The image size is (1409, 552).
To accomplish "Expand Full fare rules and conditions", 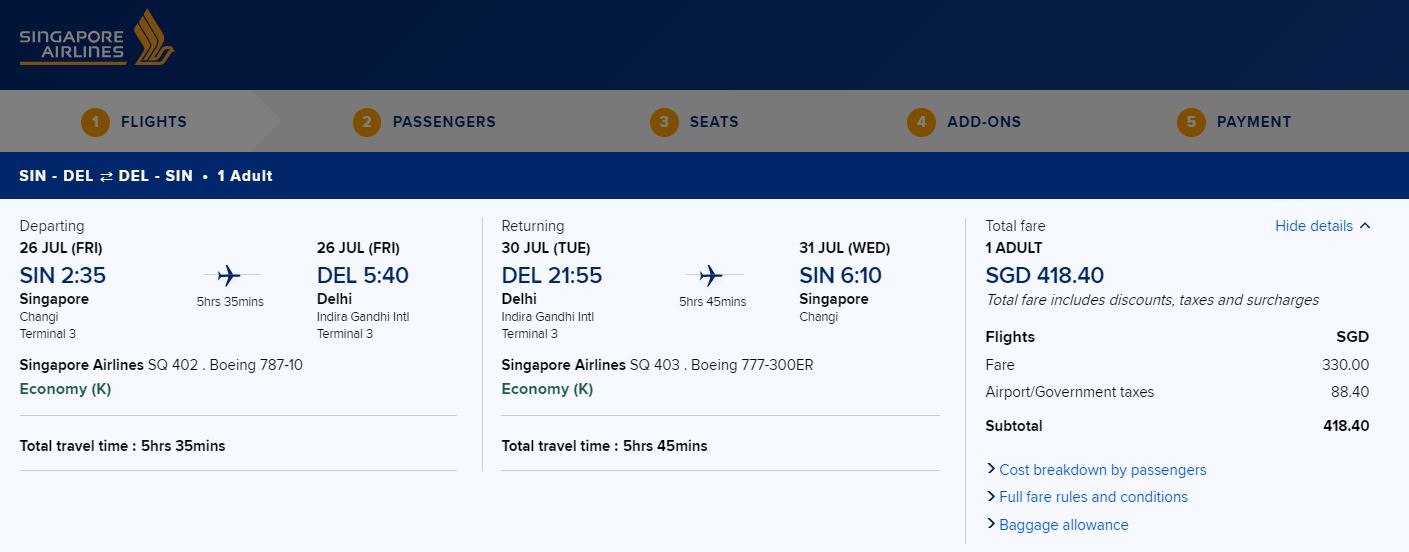I will 1093,497.
